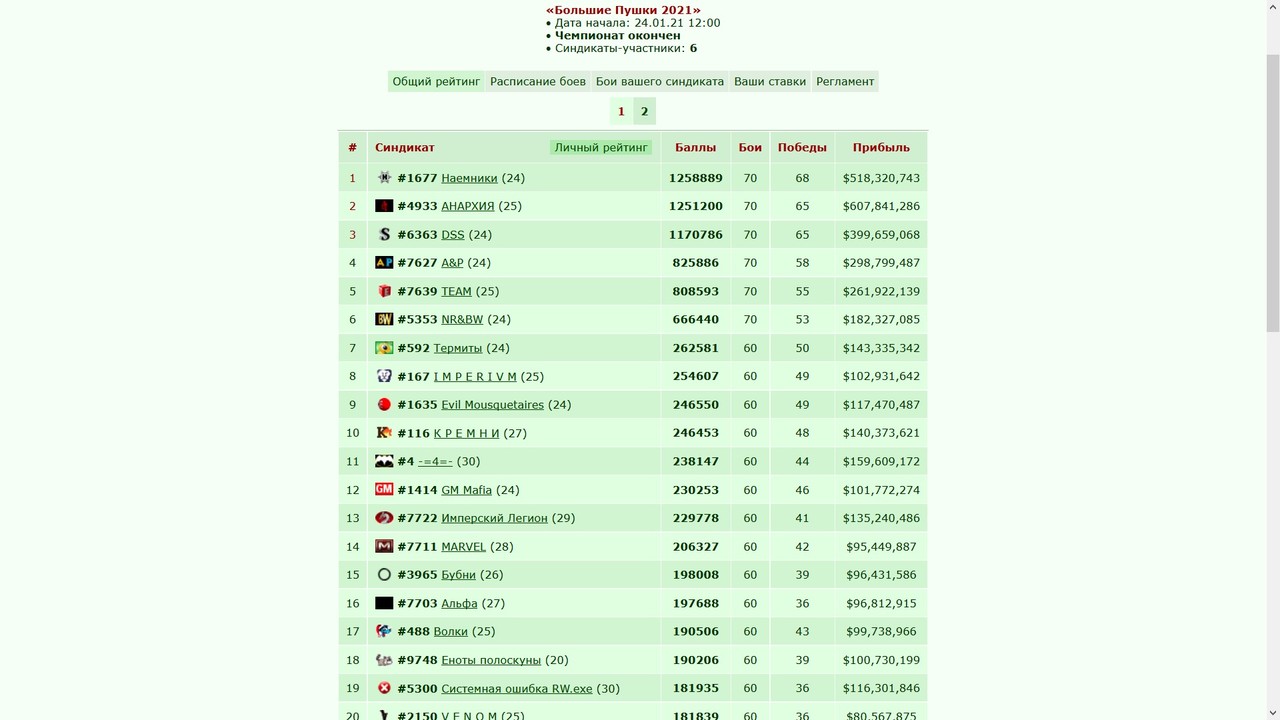Click the MARVEL syndicate emblem icon
Viewport: 1280px width, 720px height.
tap(384, 547)
